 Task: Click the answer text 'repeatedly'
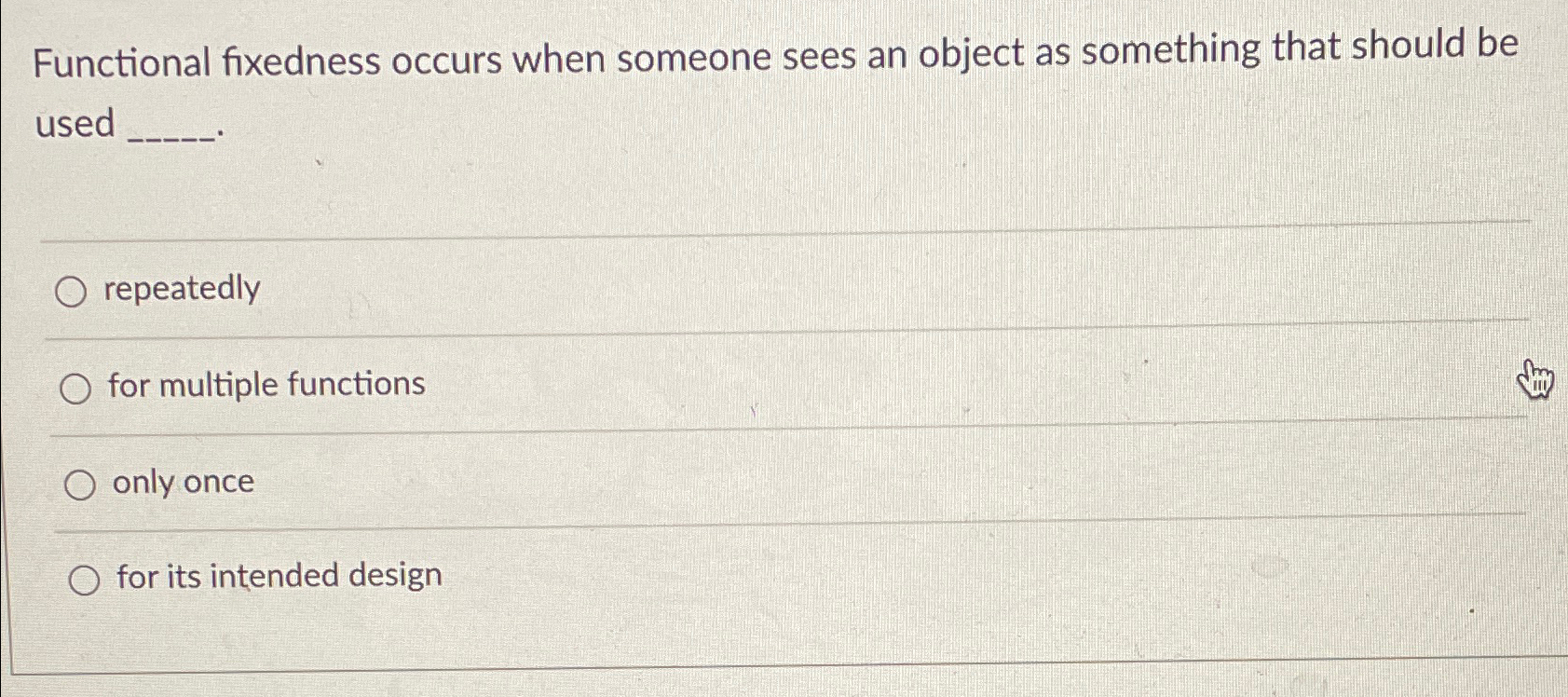click(x=183, y=288)
